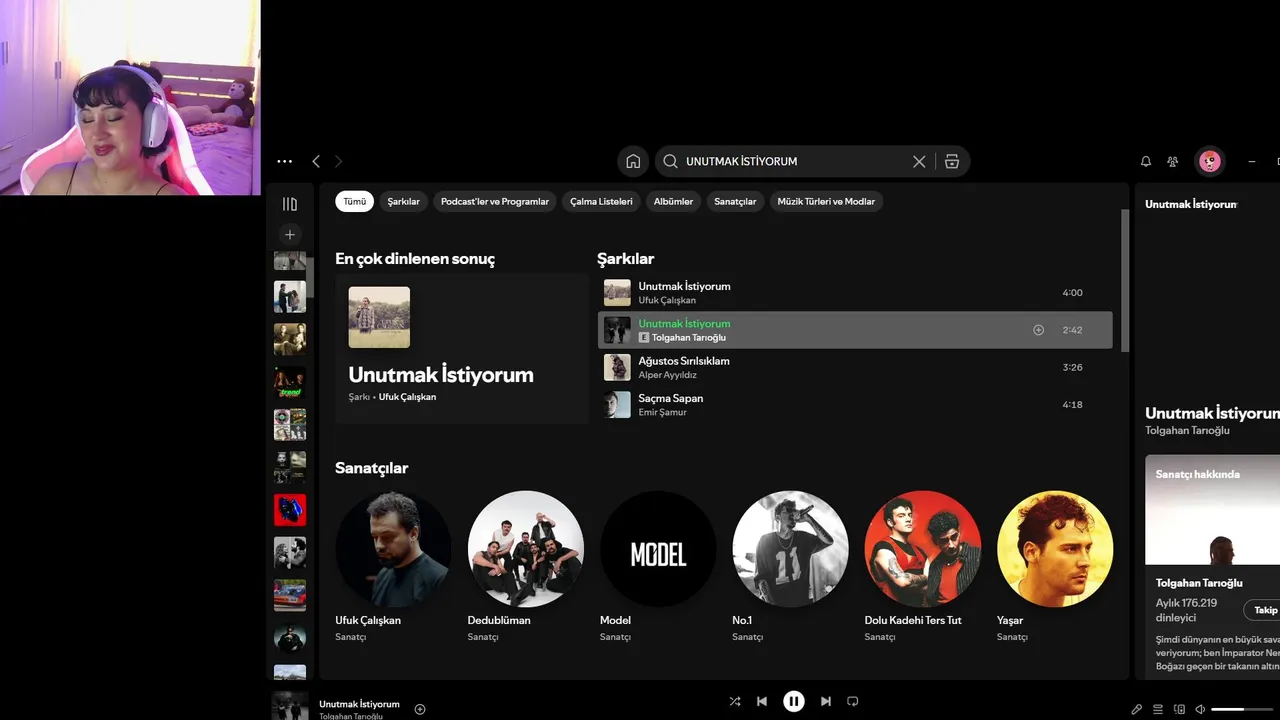Click the now playing bar album cover

click(290, 706)
